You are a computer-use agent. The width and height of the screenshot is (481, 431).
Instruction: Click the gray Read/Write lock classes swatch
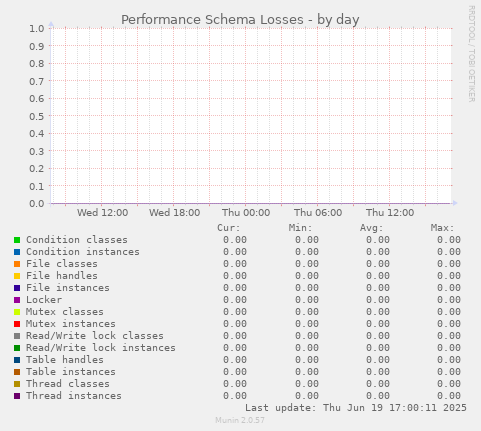[x=17, y=336]
